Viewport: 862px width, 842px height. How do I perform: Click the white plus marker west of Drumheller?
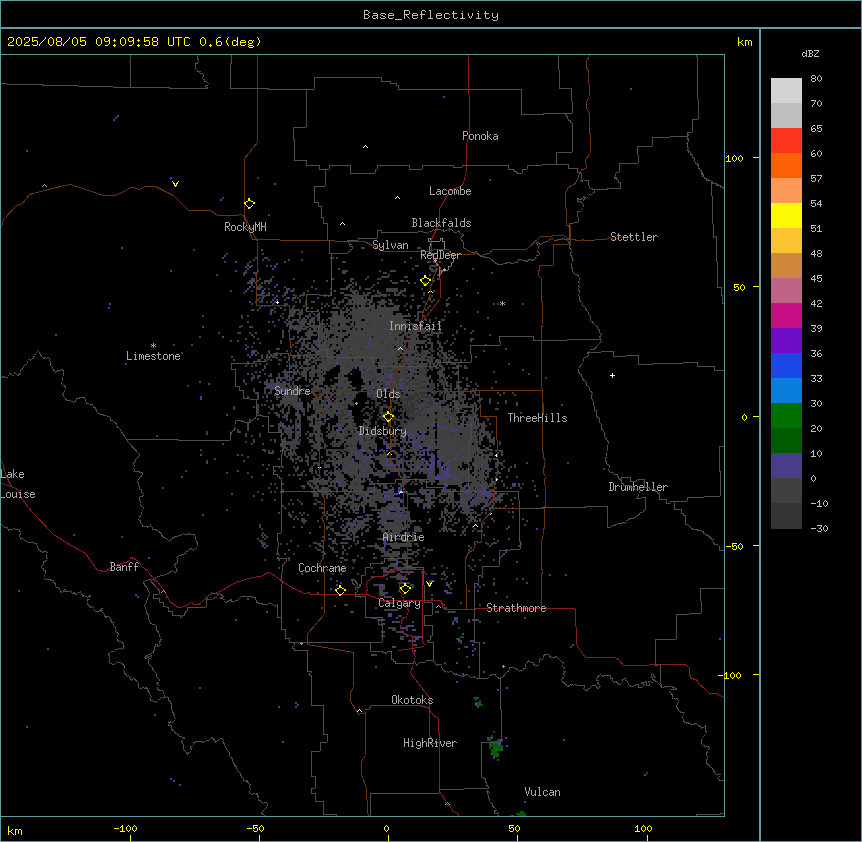612,375
